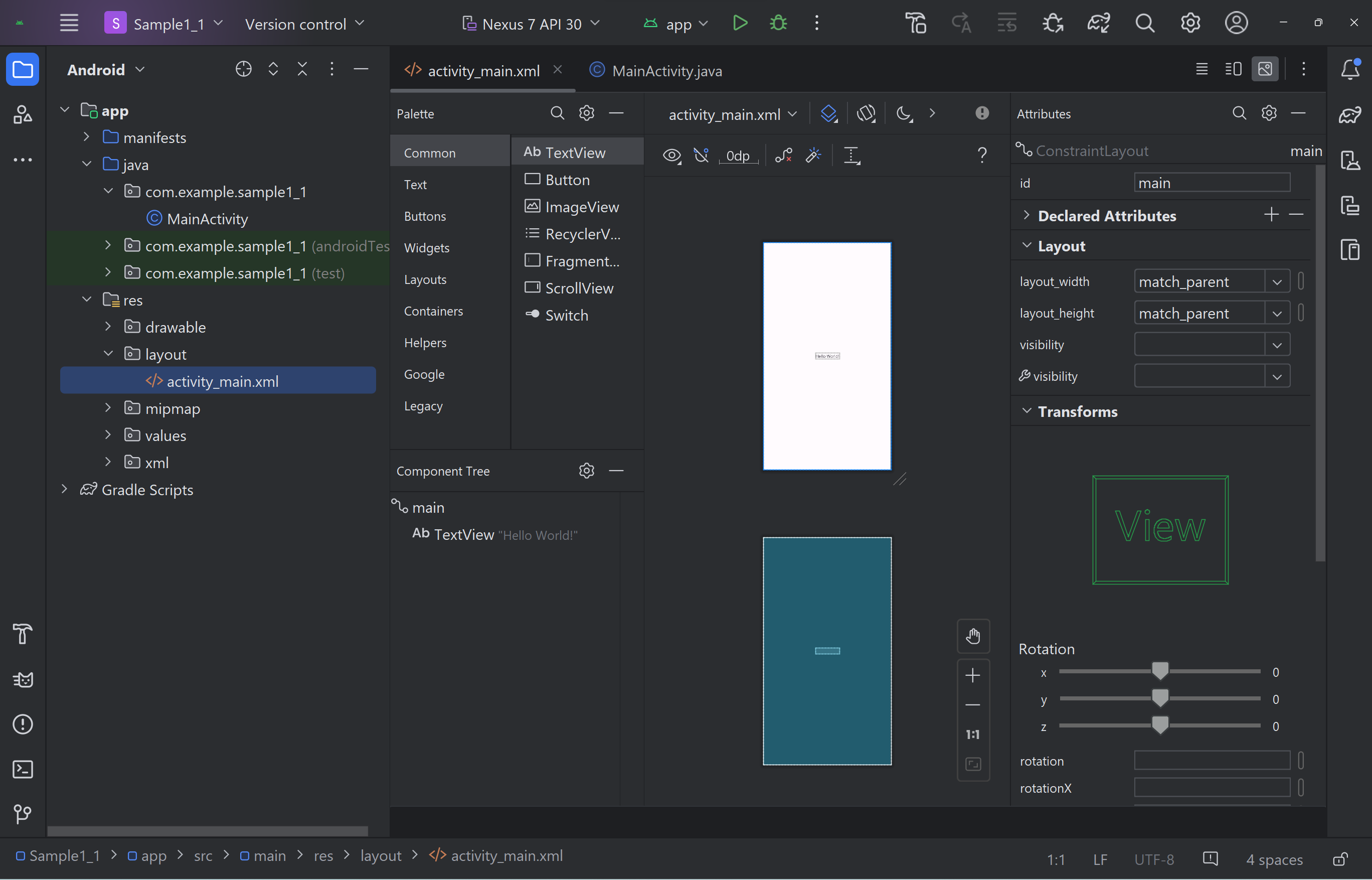Screen dimensions: 1372x880
Task: Click the id input field containing main
Action: 1212,183
